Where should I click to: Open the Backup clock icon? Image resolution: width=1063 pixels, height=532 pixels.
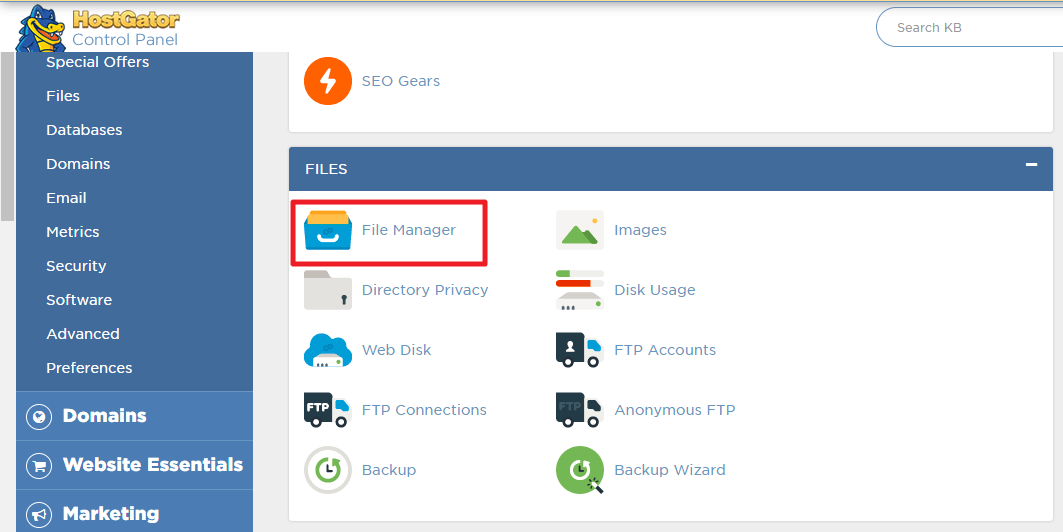pyautogui.click(x=327, y=470)
